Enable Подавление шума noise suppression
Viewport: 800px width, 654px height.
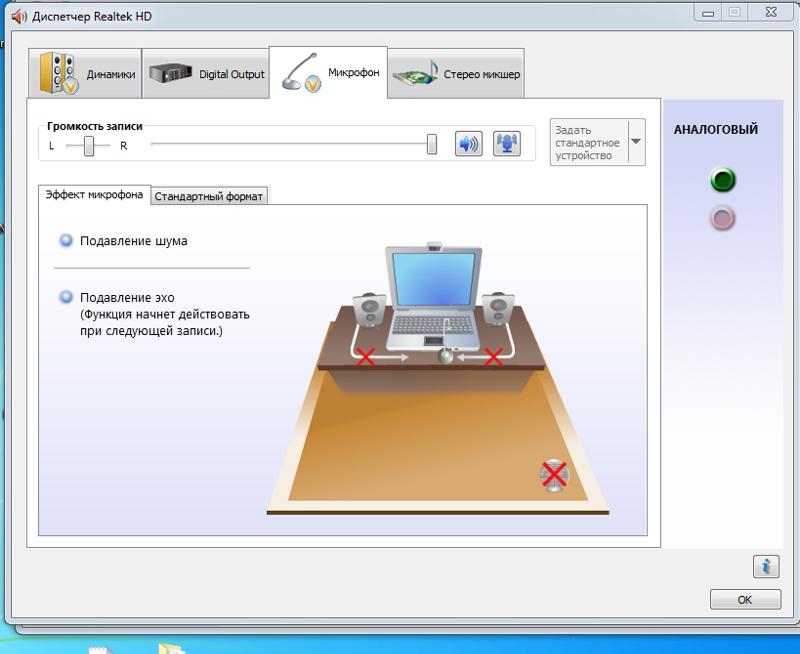67,241
